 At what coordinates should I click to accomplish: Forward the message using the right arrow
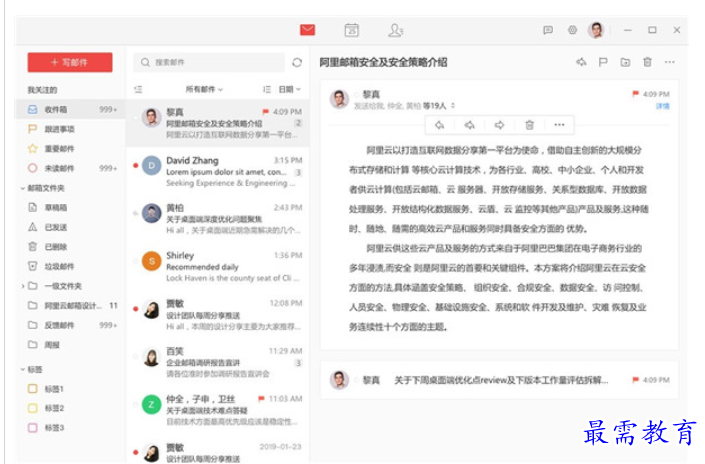click(499, 125)
